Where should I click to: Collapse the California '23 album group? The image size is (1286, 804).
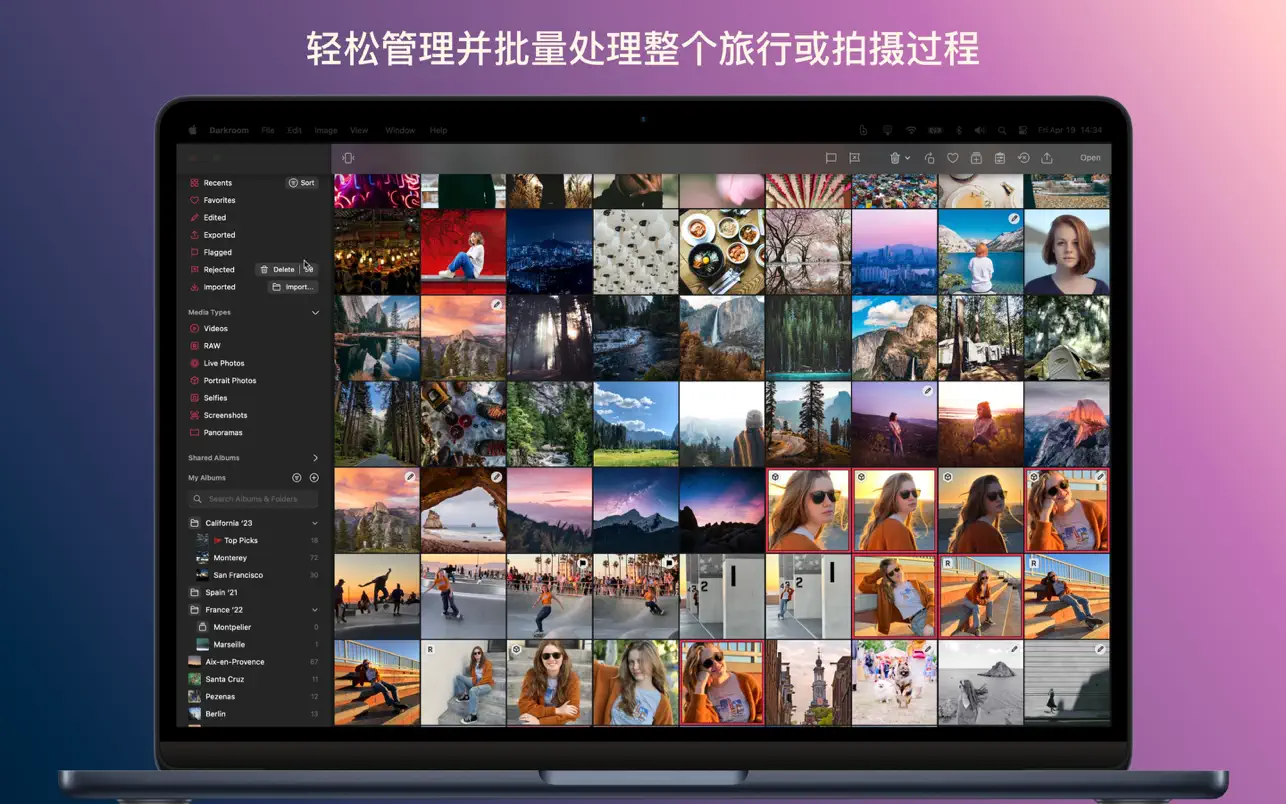(316, 522)
